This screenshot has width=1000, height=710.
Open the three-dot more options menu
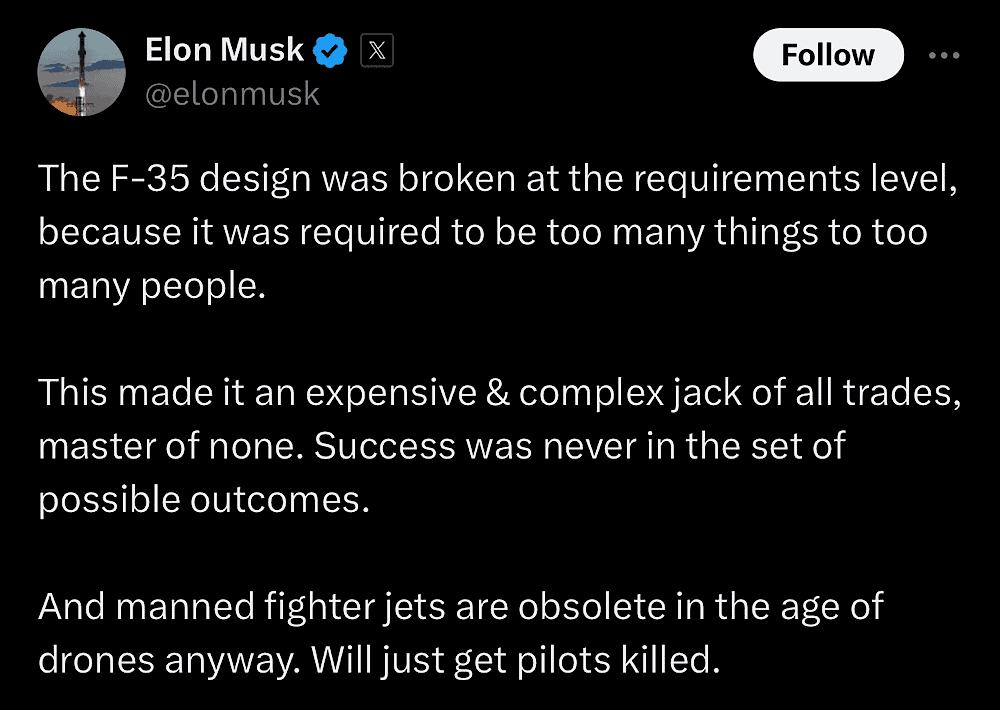click(x=944, y=55)
